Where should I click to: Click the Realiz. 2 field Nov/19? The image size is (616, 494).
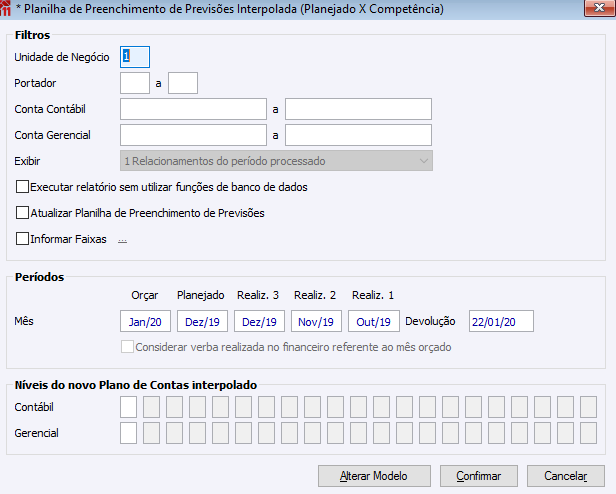tap(316, 321)
